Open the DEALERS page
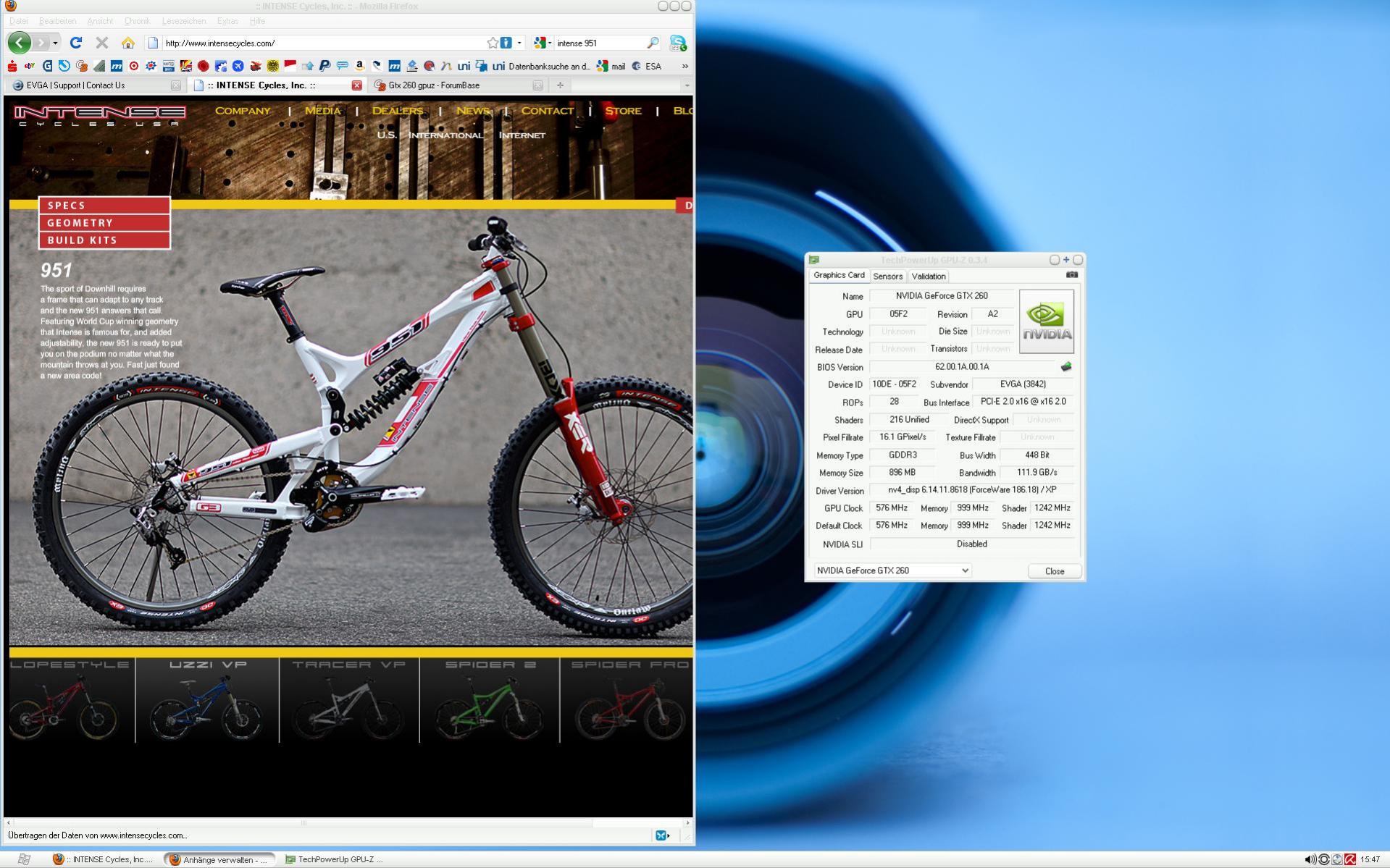The image size is (1390, 868). pyautogui.click(x=398, y=111)
